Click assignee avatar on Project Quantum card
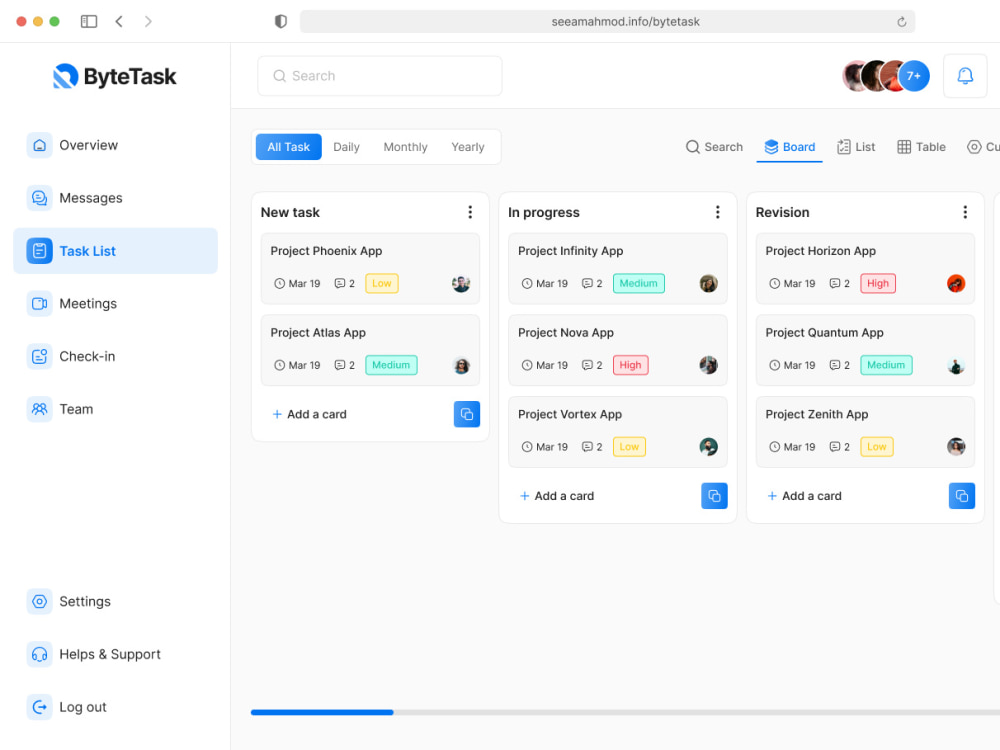 (956, 365)
